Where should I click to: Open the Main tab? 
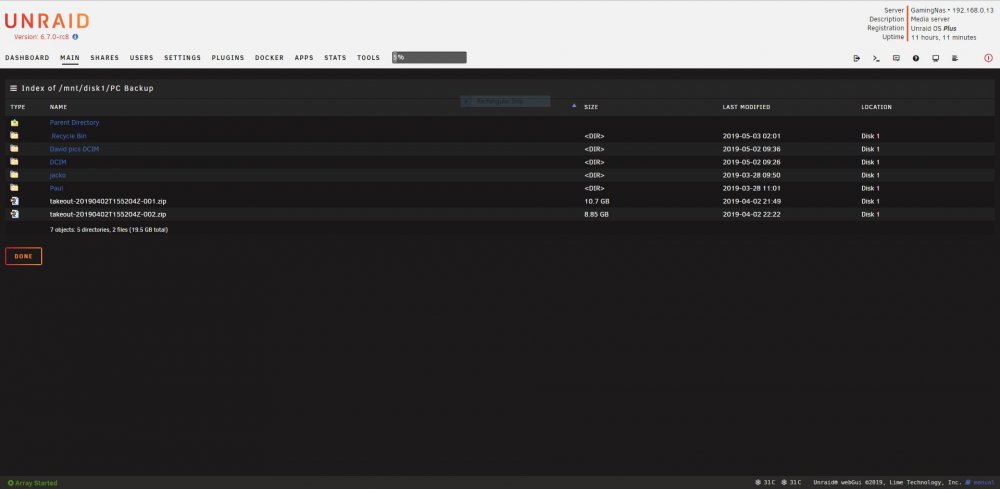70,58
